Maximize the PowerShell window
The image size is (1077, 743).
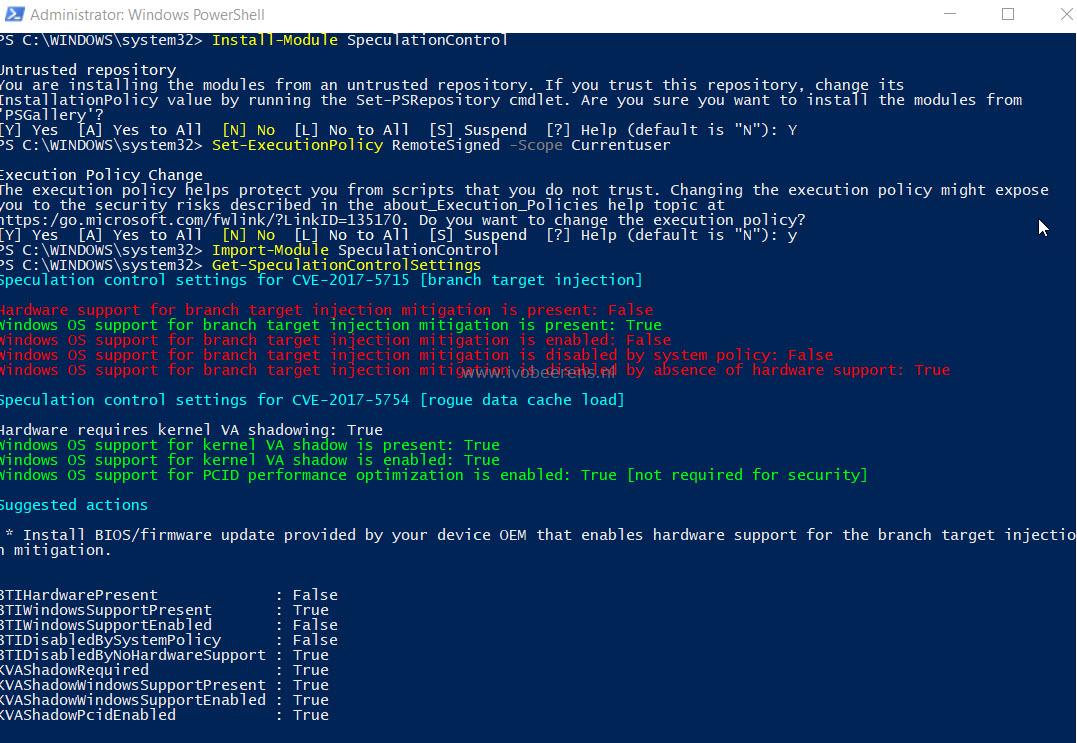1008,14
